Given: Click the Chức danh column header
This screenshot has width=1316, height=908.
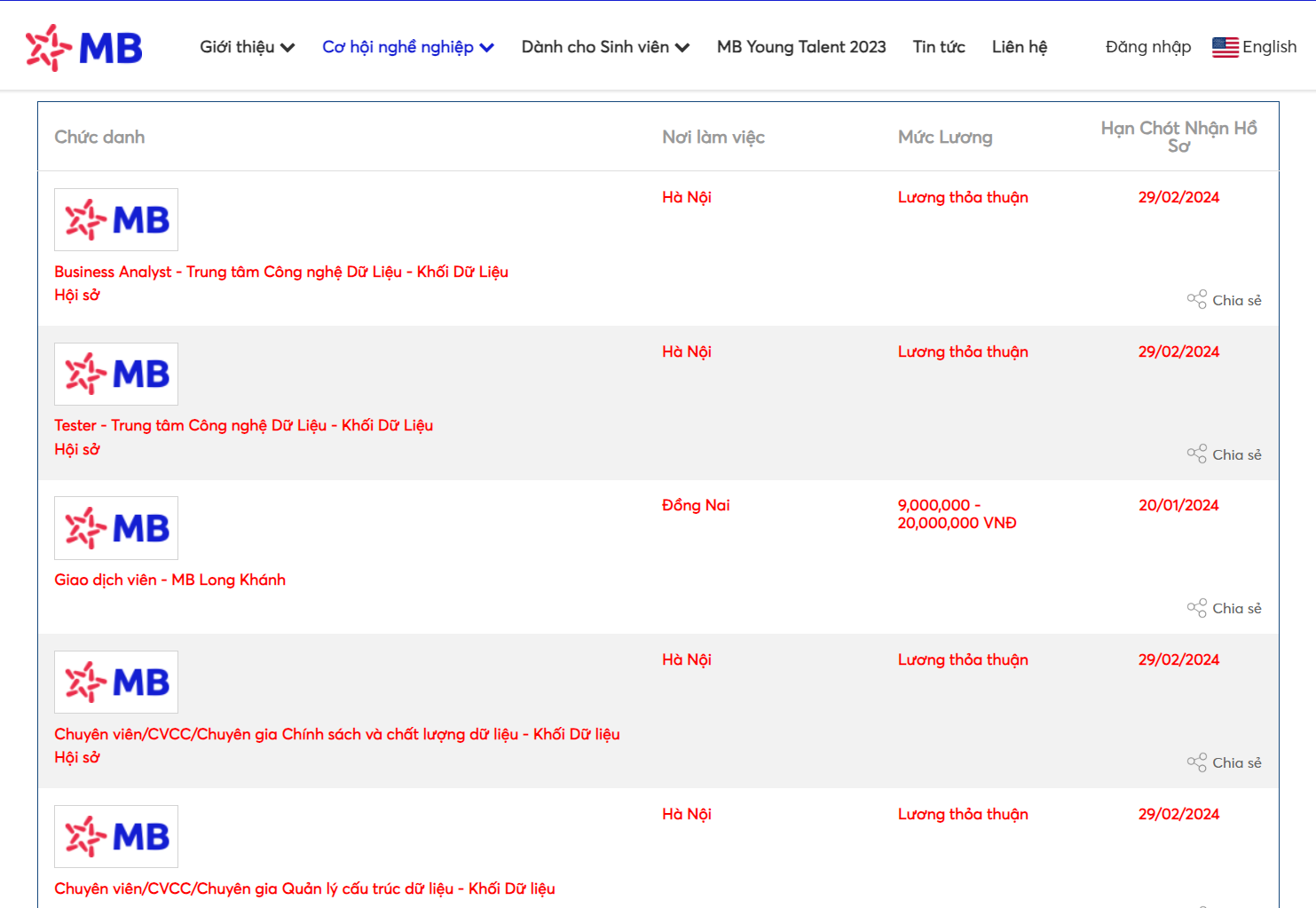Looking at the screenshot, I should [x=99, y=137].
